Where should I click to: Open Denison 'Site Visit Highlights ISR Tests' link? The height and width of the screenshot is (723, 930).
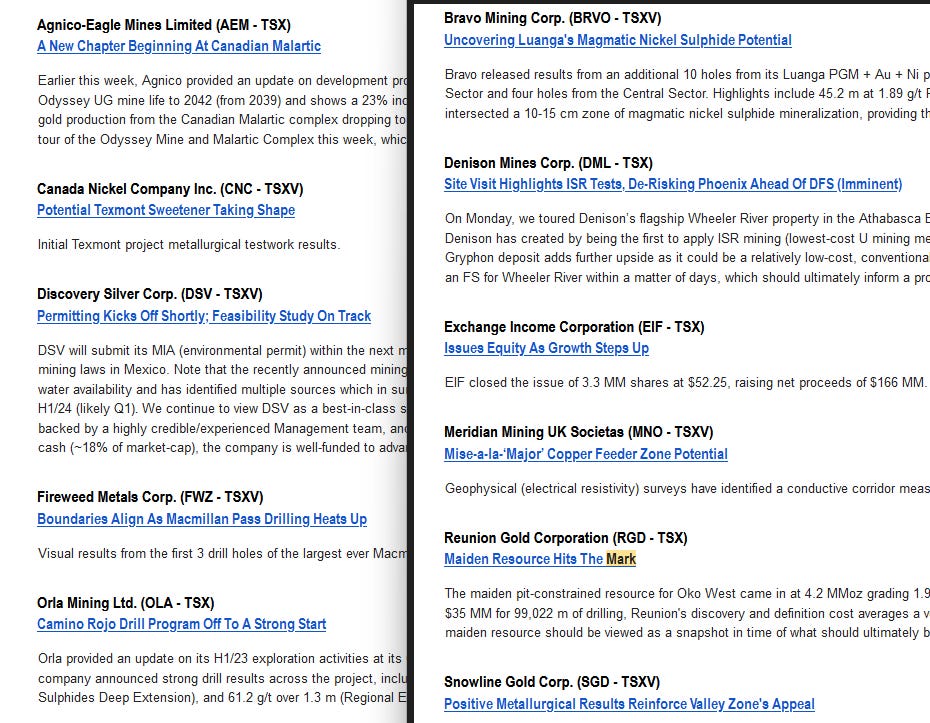(x=673, y=184)
